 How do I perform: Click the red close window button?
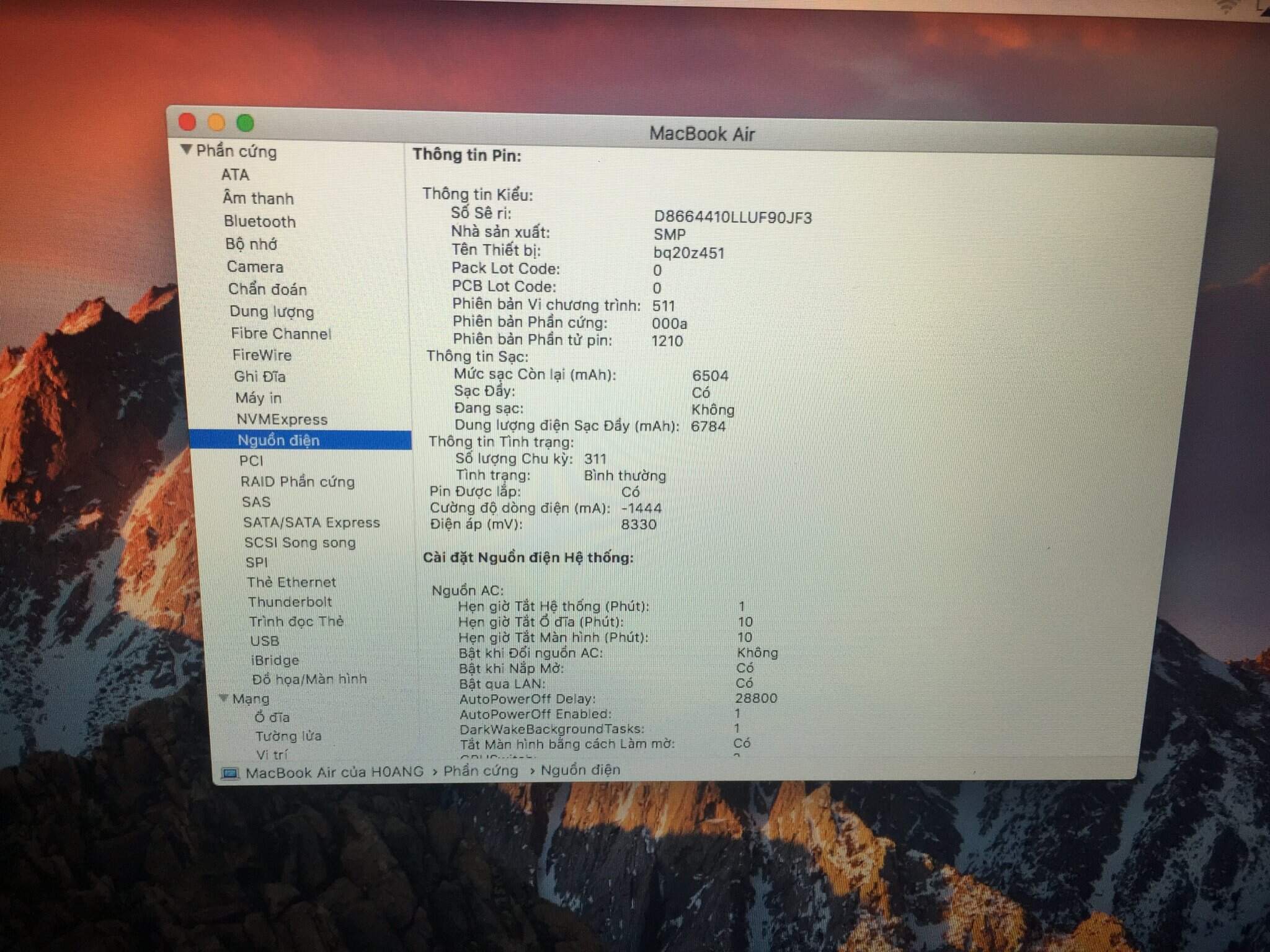(187, 122)
